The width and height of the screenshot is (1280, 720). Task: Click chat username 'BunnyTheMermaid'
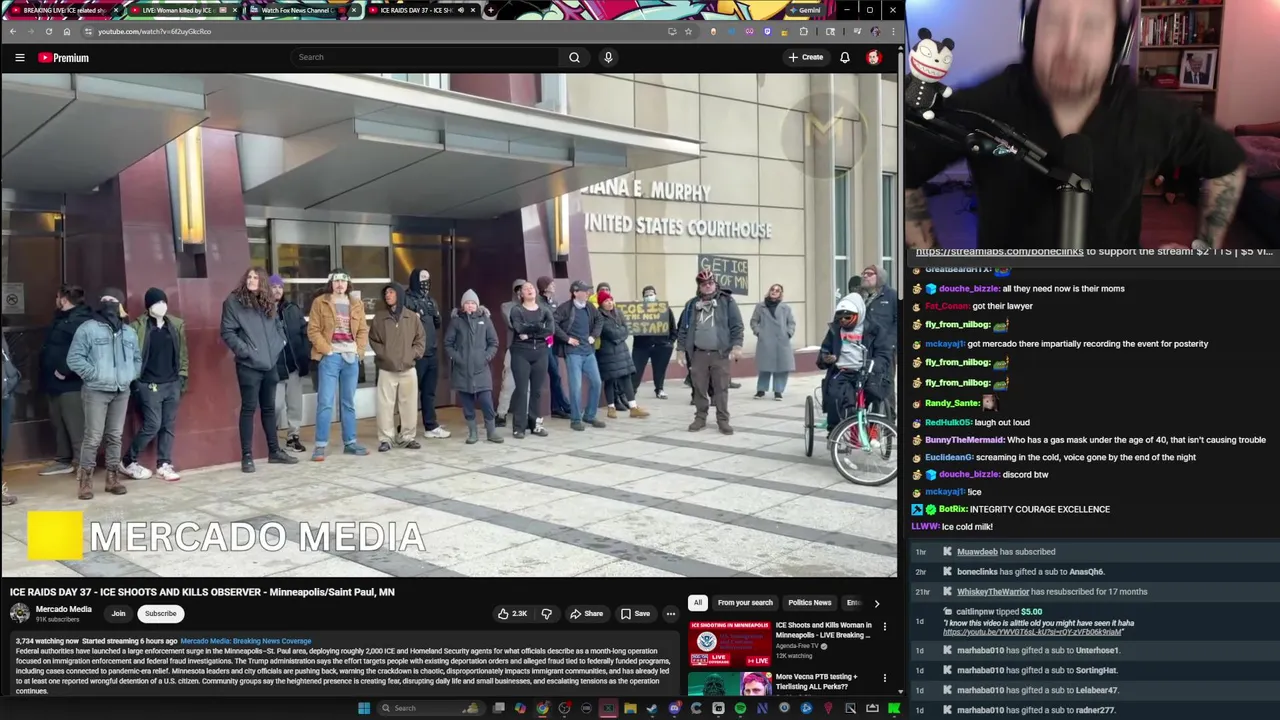(x=963, y=440)
